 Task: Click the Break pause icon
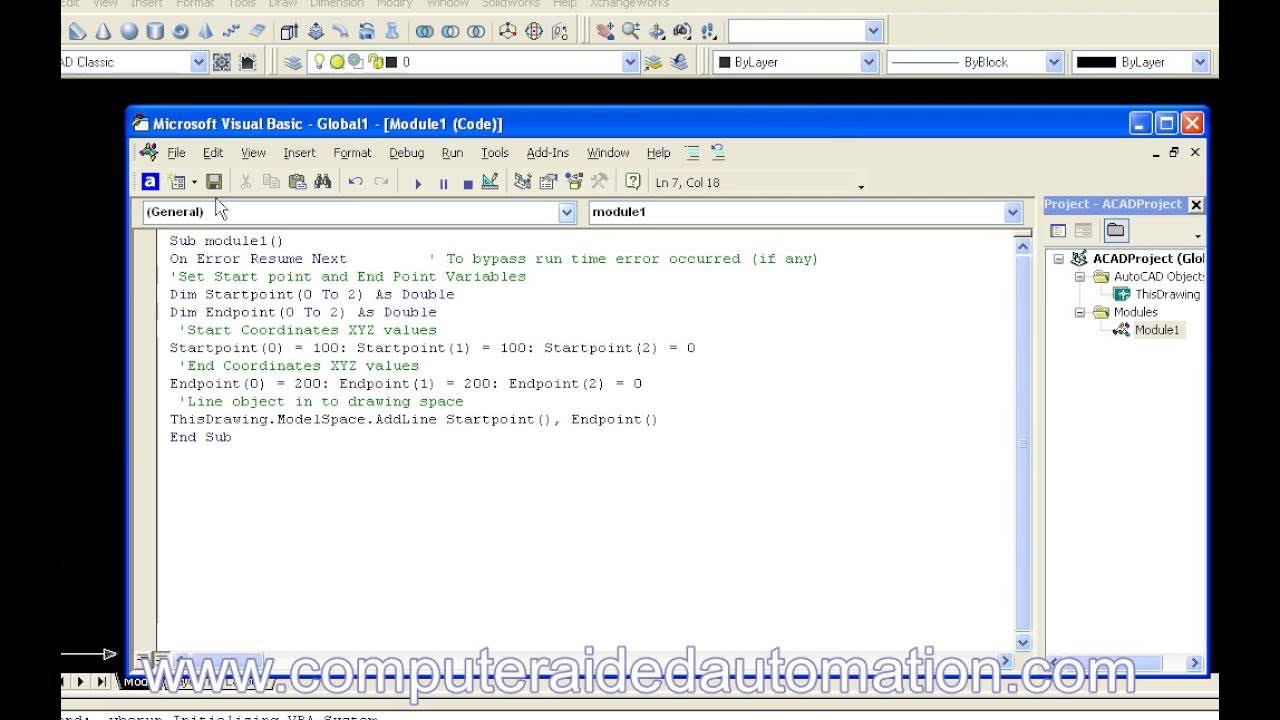coord(443,183)
